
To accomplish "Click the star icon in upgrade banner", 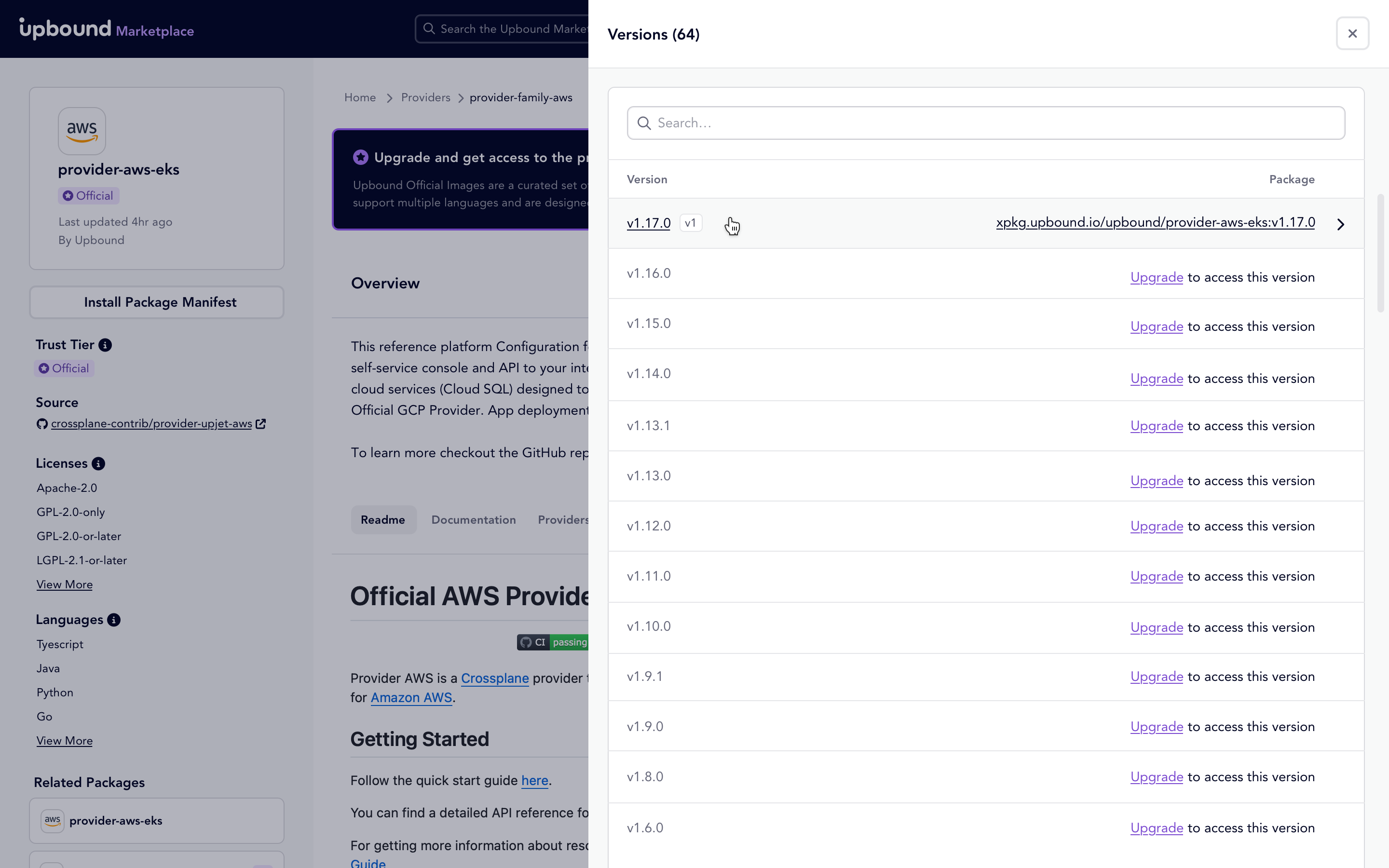I will click(360, 157).
